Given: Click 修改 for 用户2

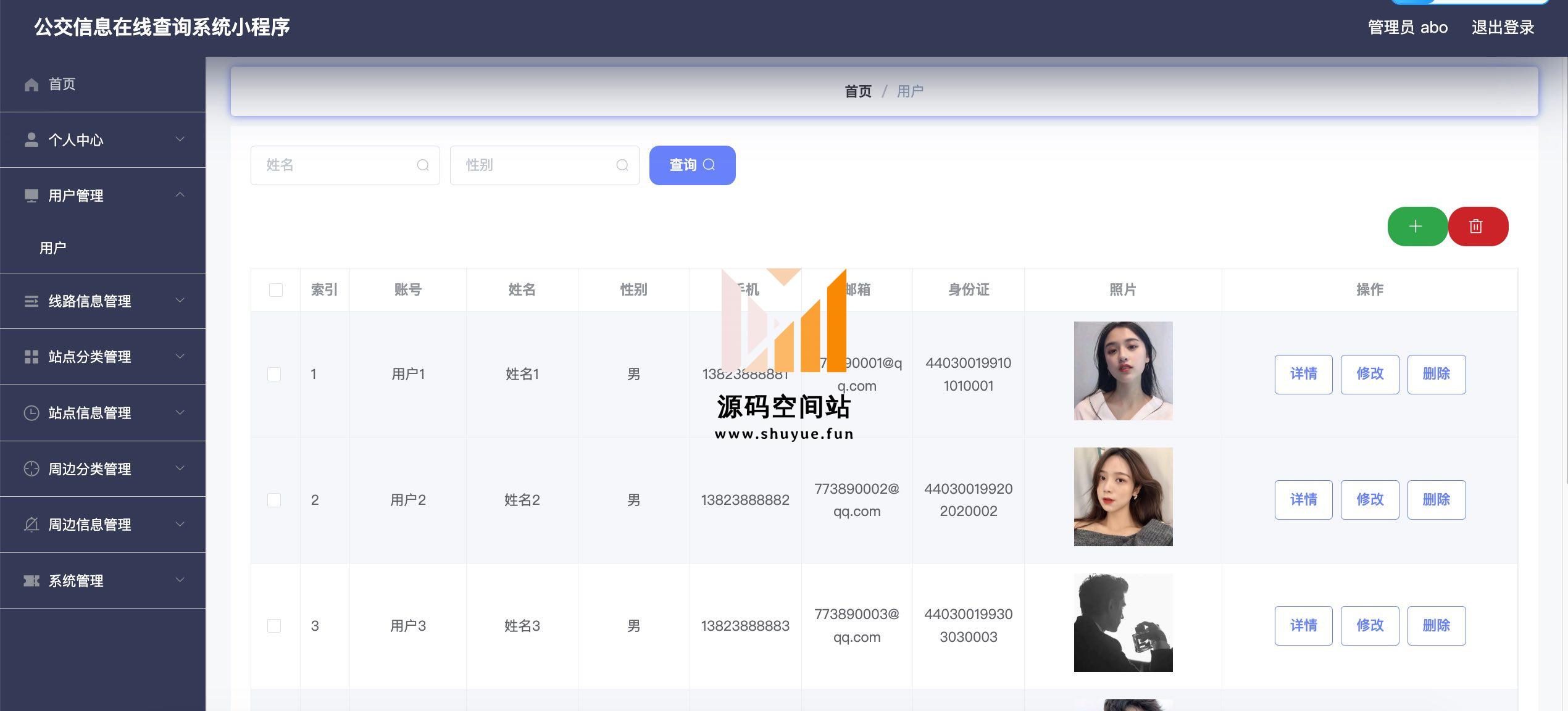Looking at the screenshot, I should coord(1369,500).
